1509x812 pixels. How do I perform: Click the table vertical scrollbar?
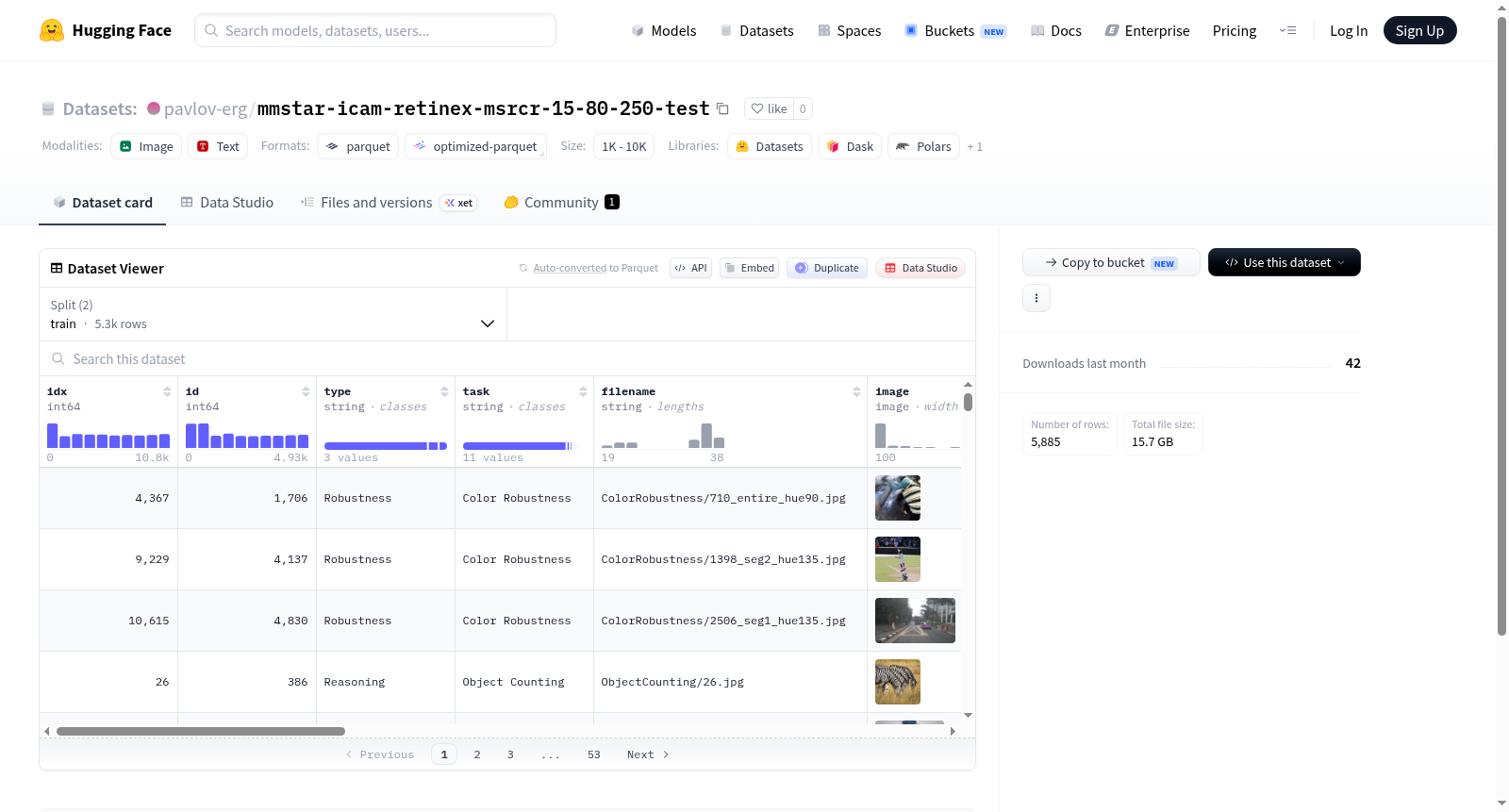tap(968, 403)
